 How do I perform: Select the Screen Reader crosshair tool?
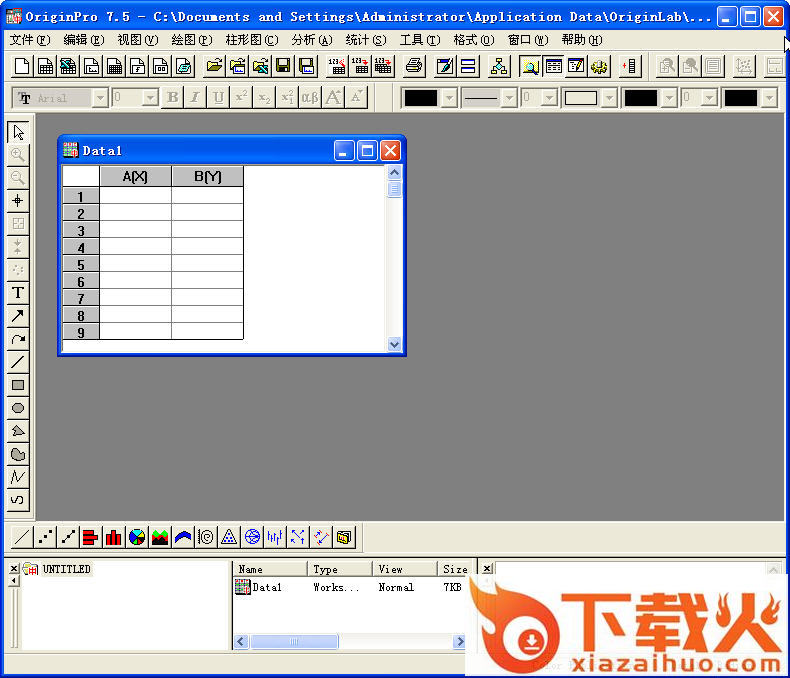[18, 200]
